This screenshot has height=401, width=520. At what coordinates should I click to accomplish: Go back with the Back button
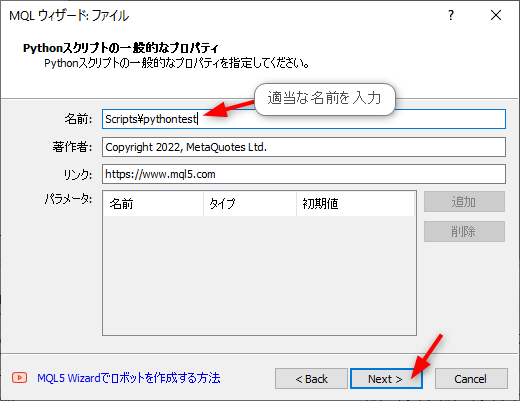(x=311, y=379)
